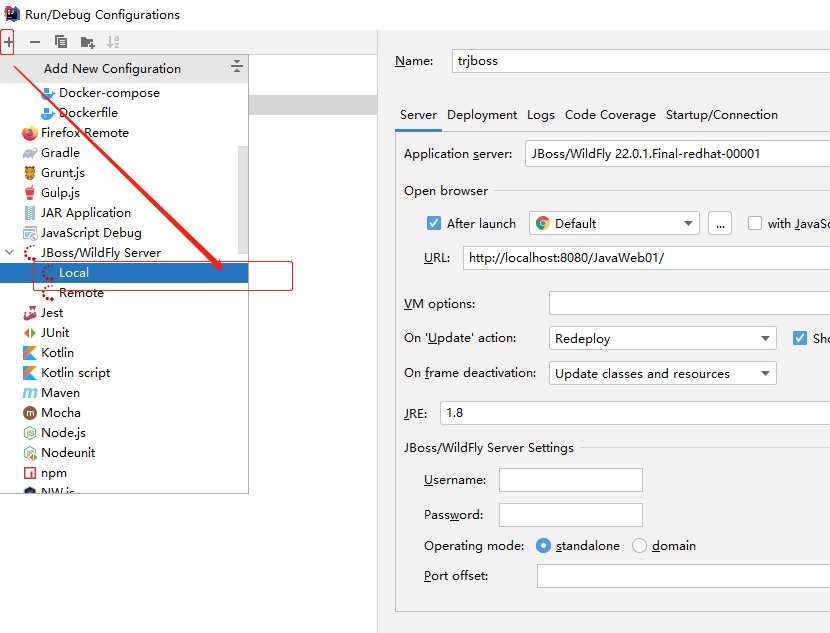The width and height of the screenshot is (830, 633).
Task: Click the Password input field
Action: point(571,515)
